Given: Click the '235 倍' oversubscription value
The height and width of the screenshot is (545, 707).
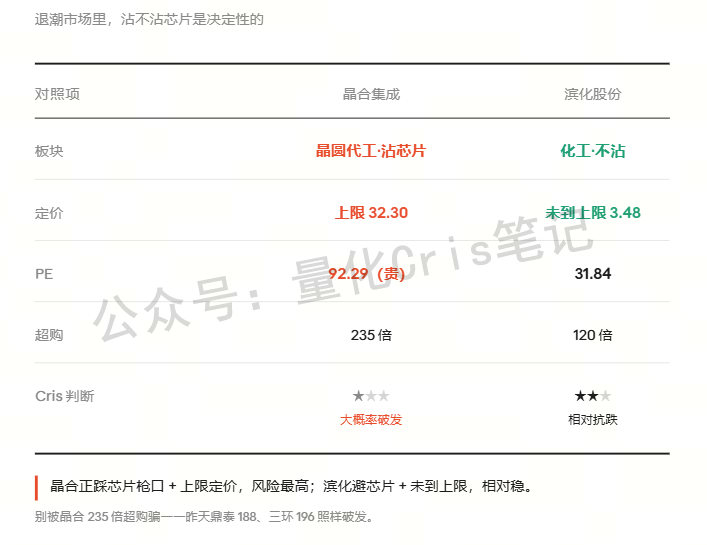Looking at the screenshot, I should click(x=371, y=335).
